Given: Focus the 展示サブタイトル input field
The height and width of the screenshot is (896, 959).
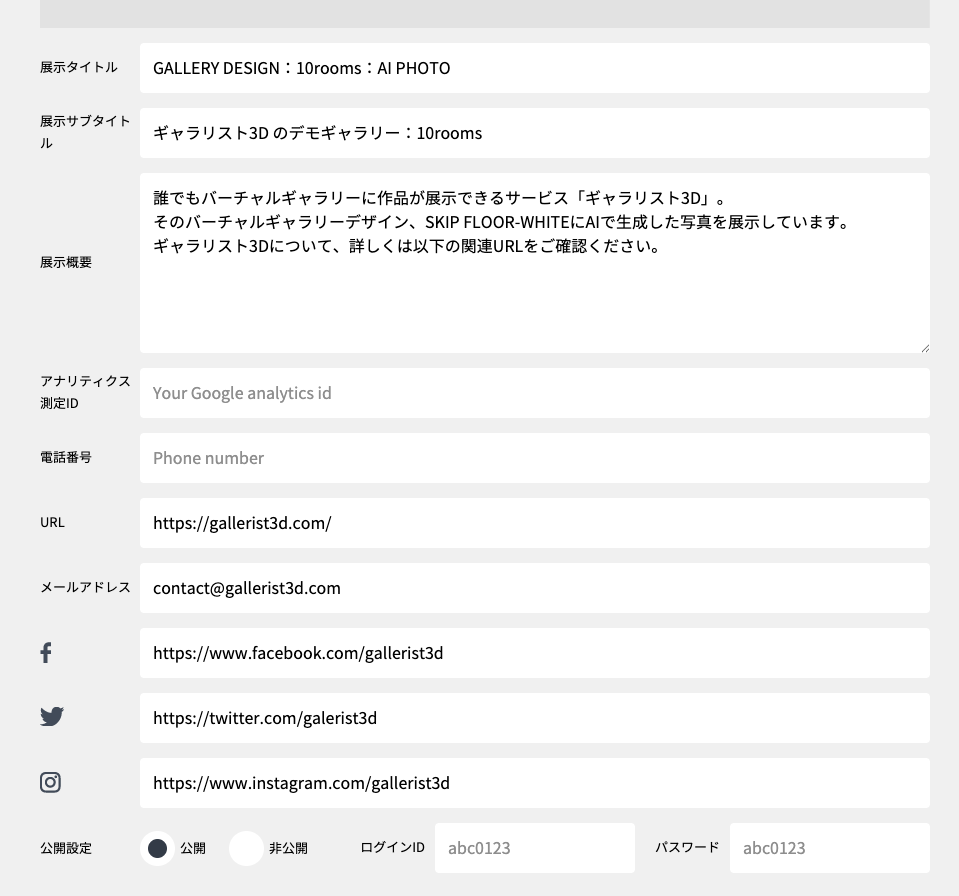Looking at the screenshot, I should [535, 133].
